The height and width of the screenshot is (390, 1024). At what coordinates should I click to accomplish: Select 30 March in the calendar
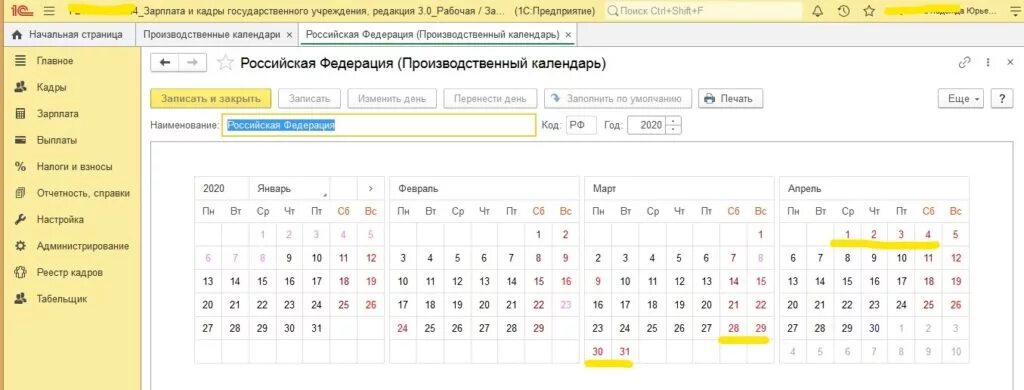pyautogui.click(x=598, y=352)
